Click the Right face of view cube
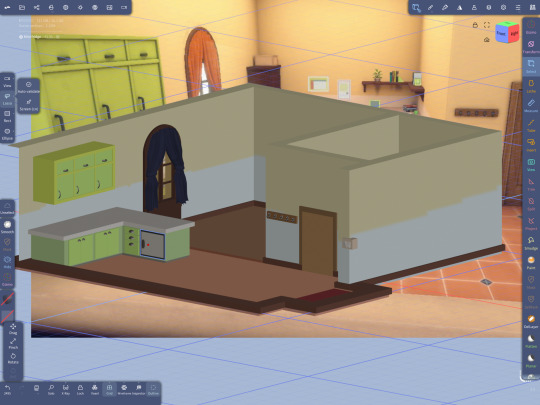 (514, 34)
